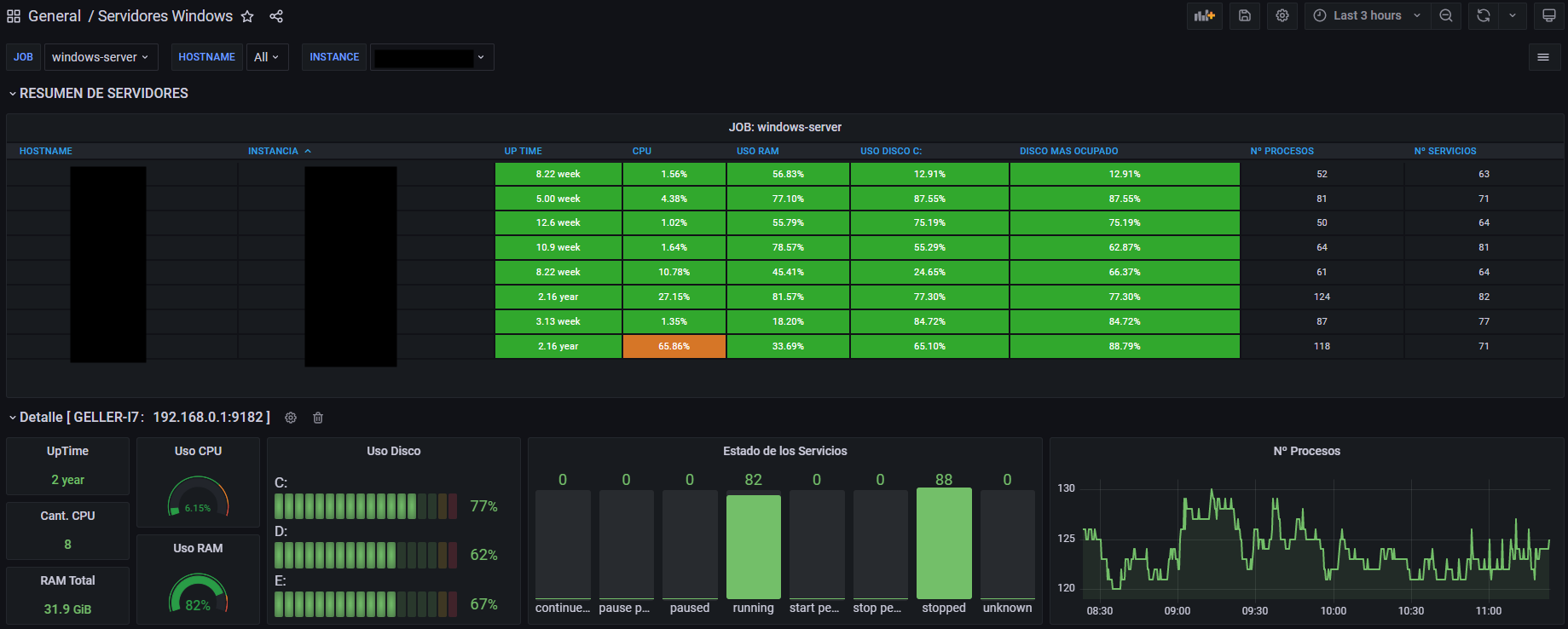The height and width of the screenshot is (629, 1568).
Task: Save the dashboard with disk icon
Action: pos(1245,15)
